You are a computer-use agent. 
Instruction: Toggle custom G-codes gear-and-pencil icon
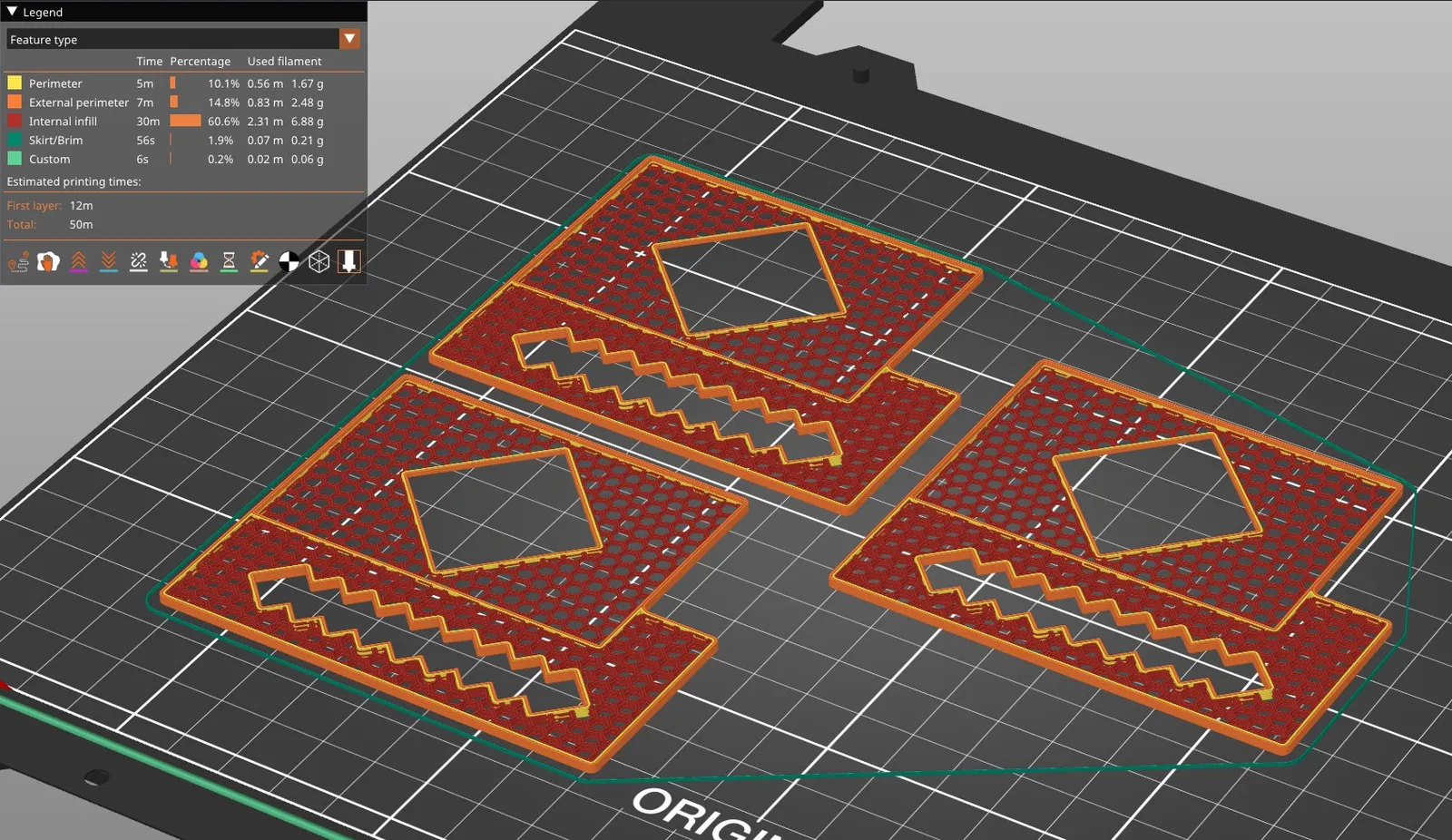click(259, 262)
